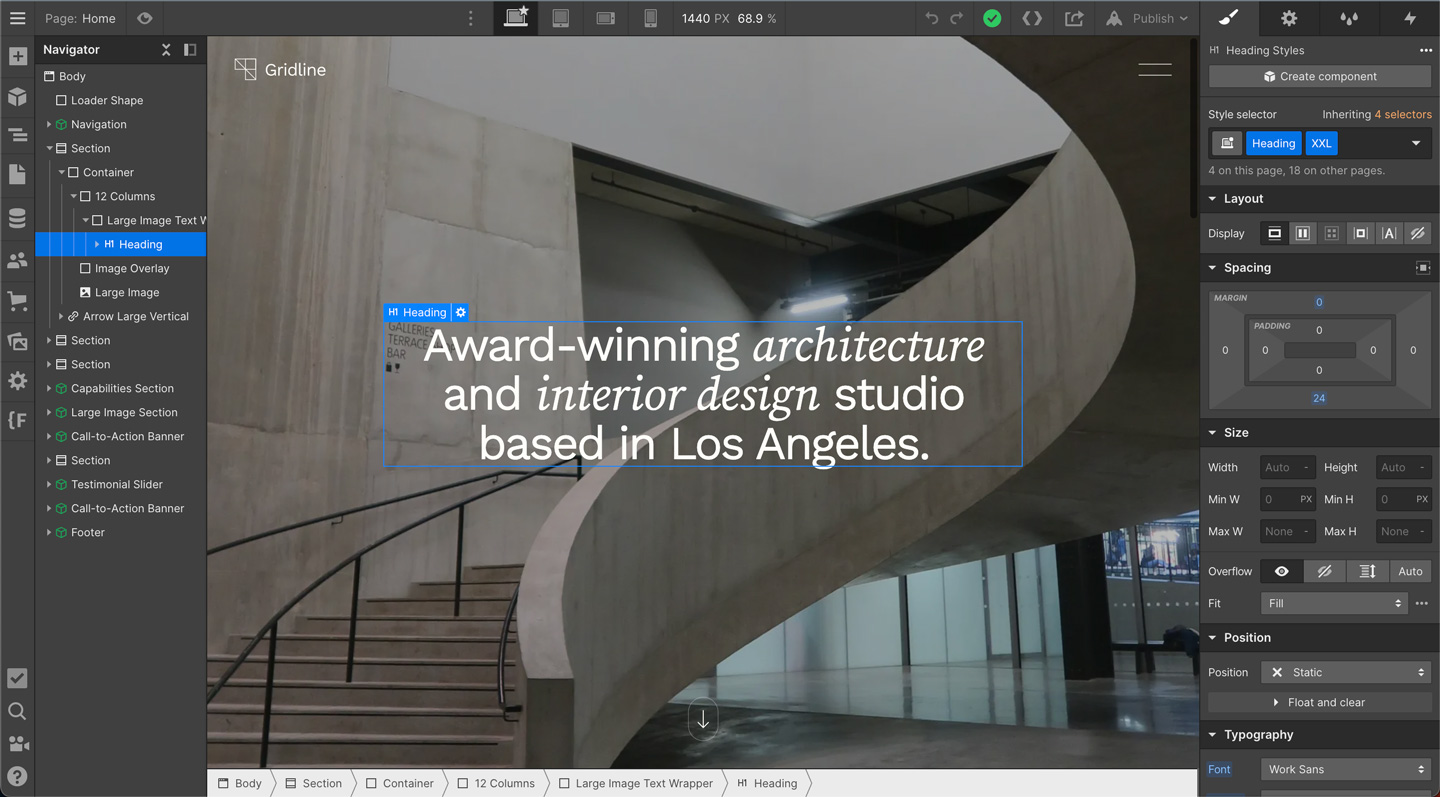Set Display to None using slash icon
The height and width of the screenshot is (797, 1440).
pyautogui.click(x=1417, y=233)
